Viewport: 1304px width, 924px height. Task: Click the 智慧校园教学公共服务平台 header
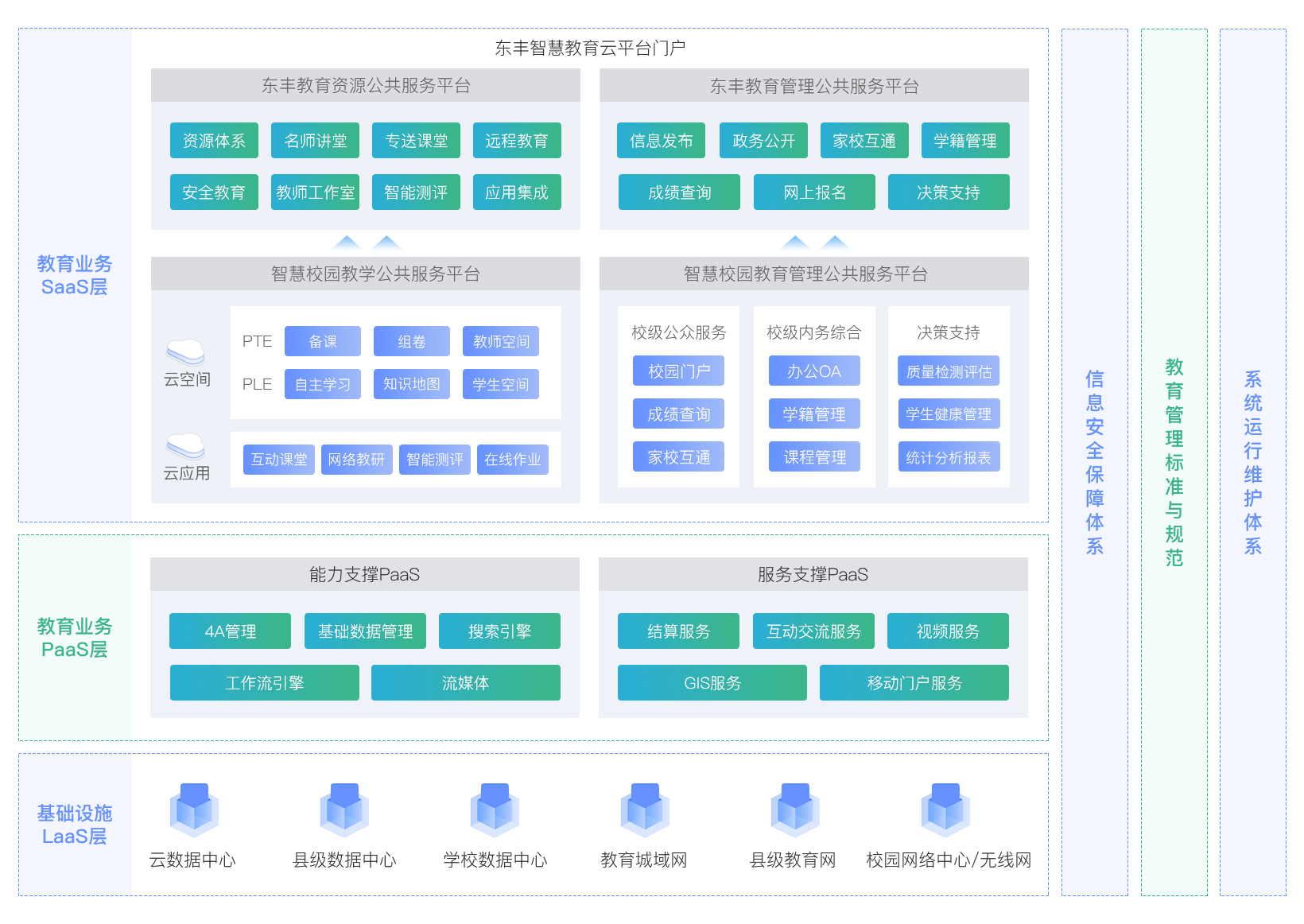click(366, 274)
